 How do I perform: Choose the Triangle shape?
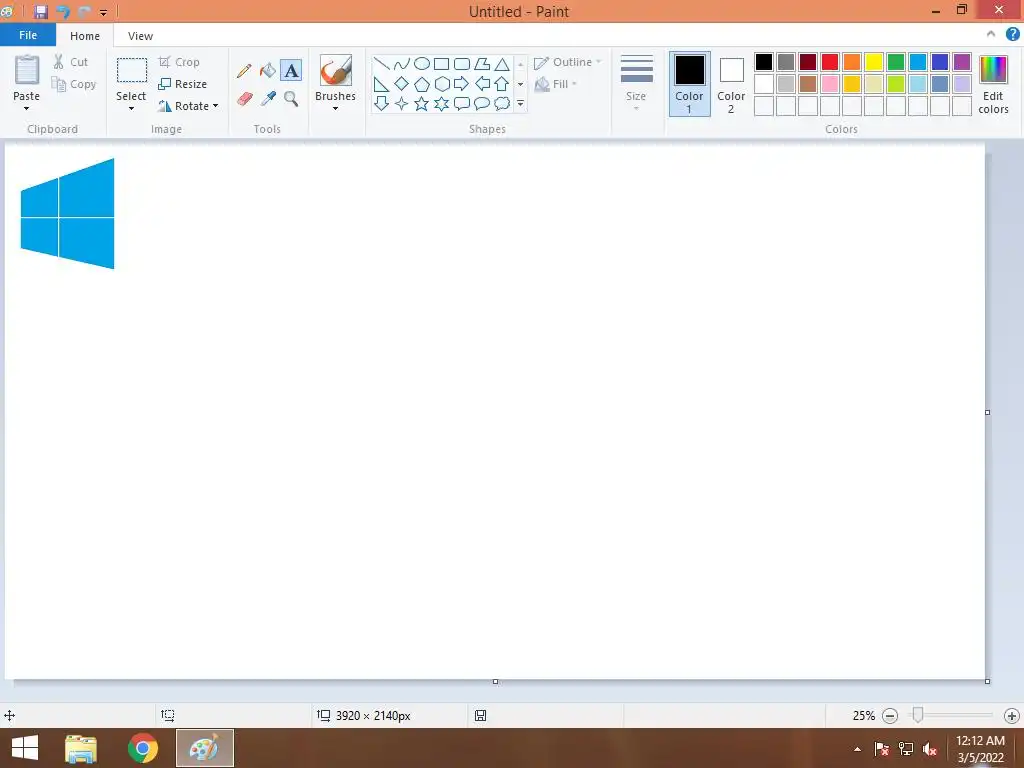[502, 64]
